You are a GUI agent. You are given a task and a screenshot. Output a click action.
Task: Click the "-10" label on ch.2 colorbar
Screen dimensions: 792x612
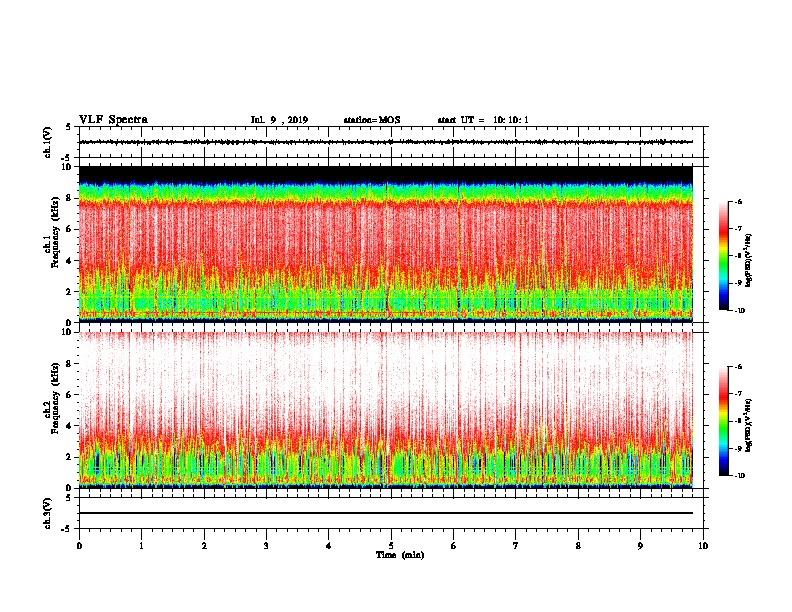pos(739,476)
